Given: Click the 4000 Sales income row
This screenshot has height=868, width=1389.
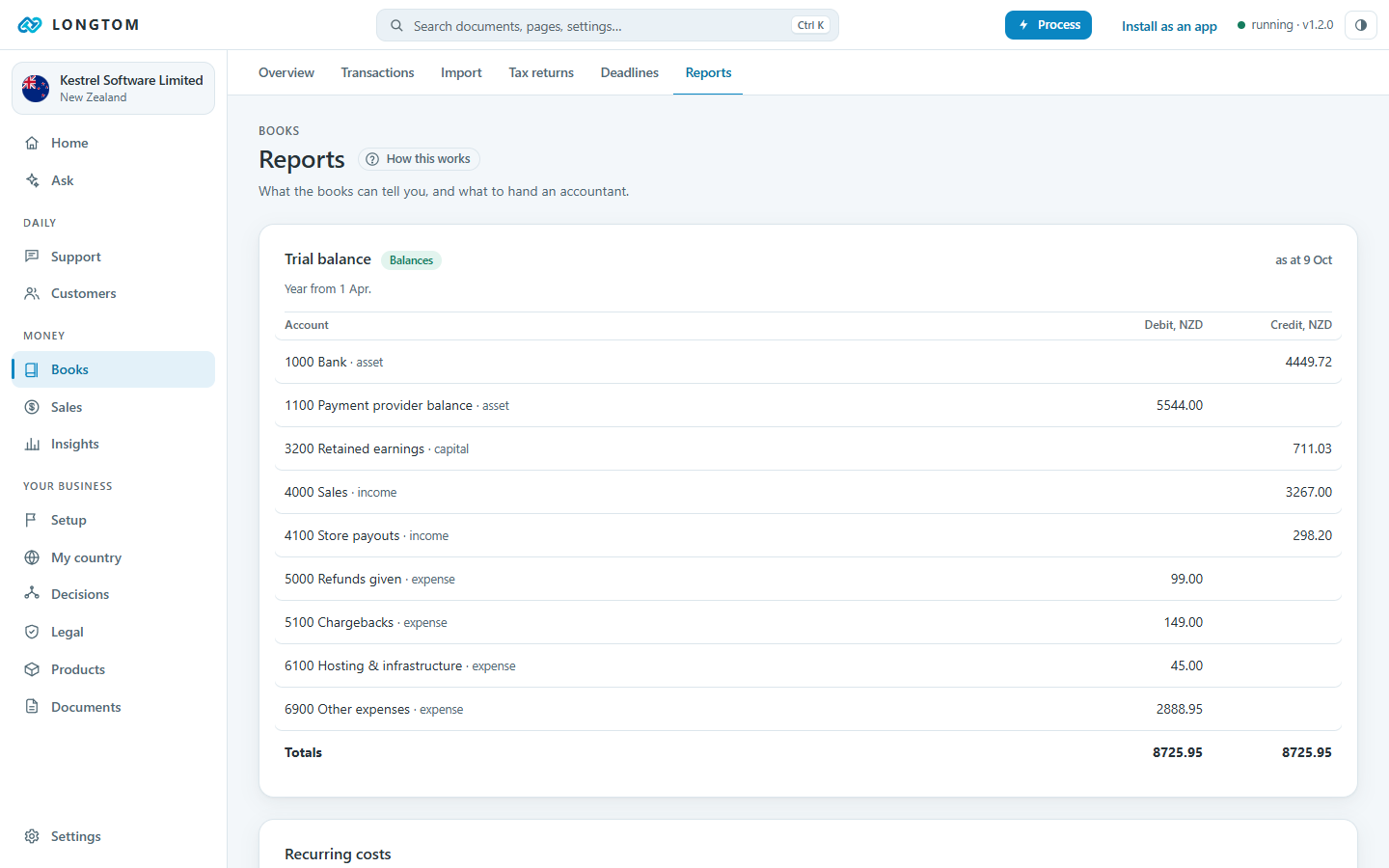Looking at the screenshot, I should point(808,492).
